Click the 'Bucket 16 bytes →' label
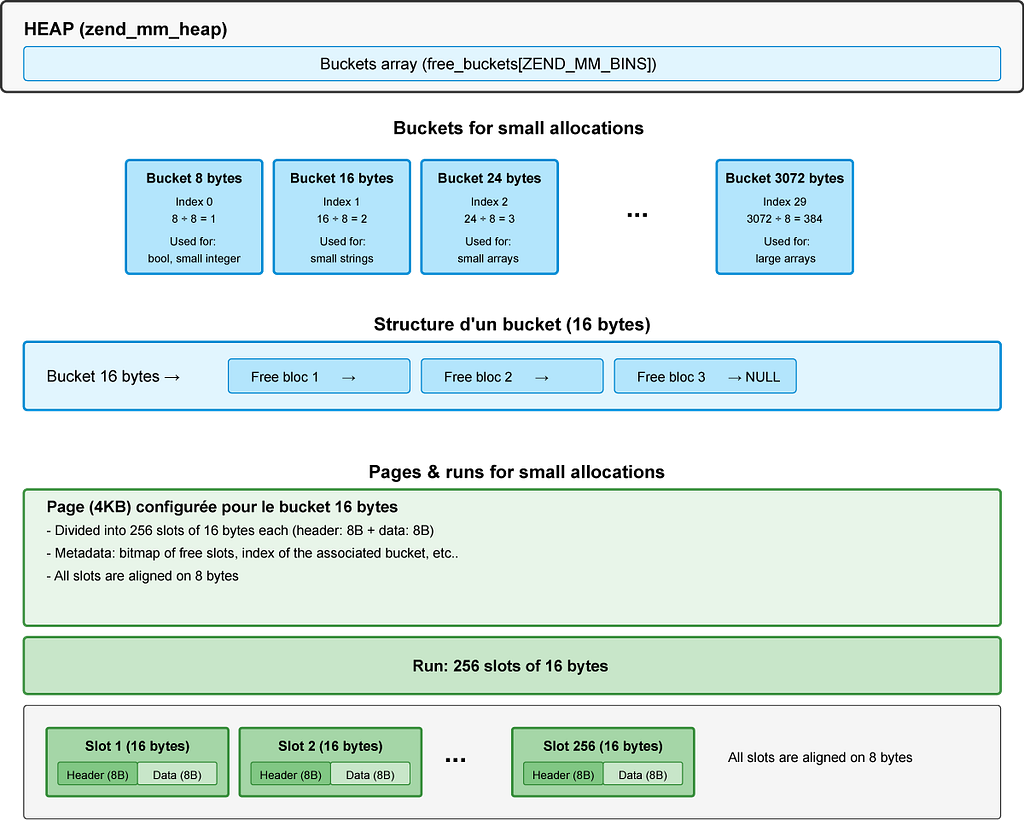Screen dimensions: 1024x820 point(113,377)
